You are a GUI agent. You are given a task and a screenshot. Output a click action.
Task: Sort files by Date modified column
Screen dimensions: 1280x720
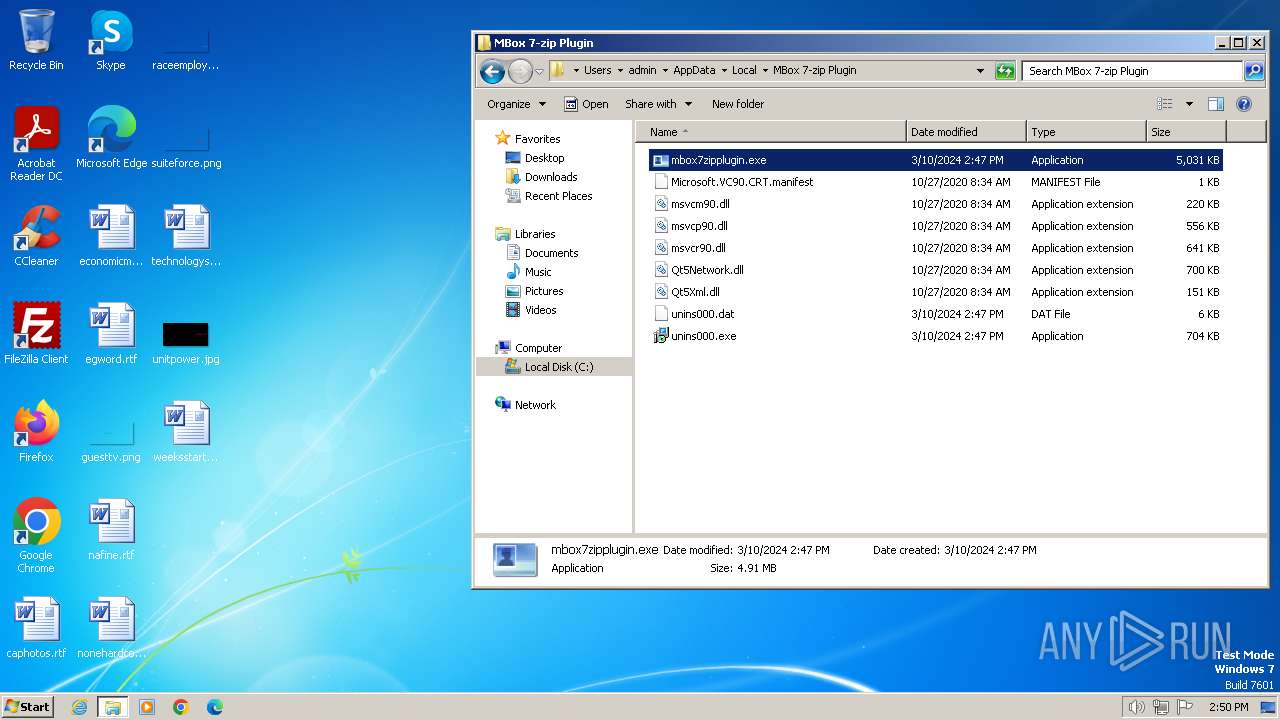coord(966,132)
